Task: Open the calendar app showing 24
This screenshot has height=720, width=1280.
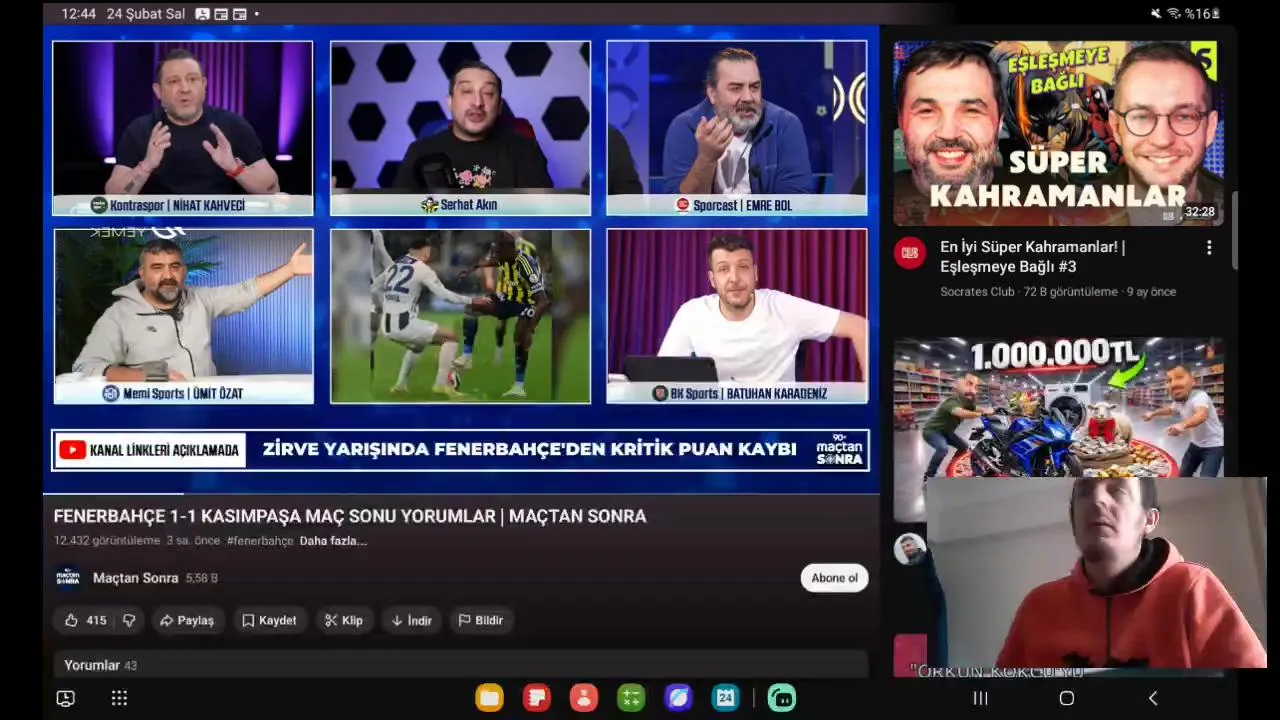Action: coord(725,698)
